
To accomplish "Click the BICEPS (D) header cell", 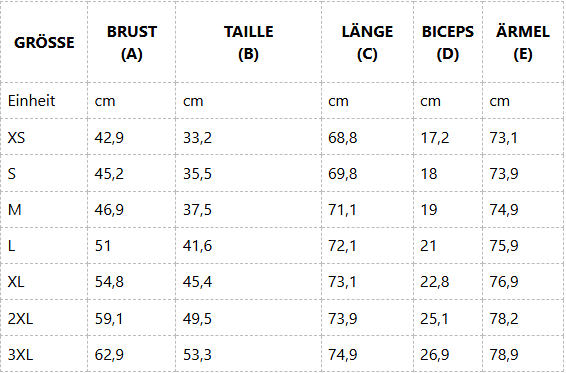I will pos(448,43).
